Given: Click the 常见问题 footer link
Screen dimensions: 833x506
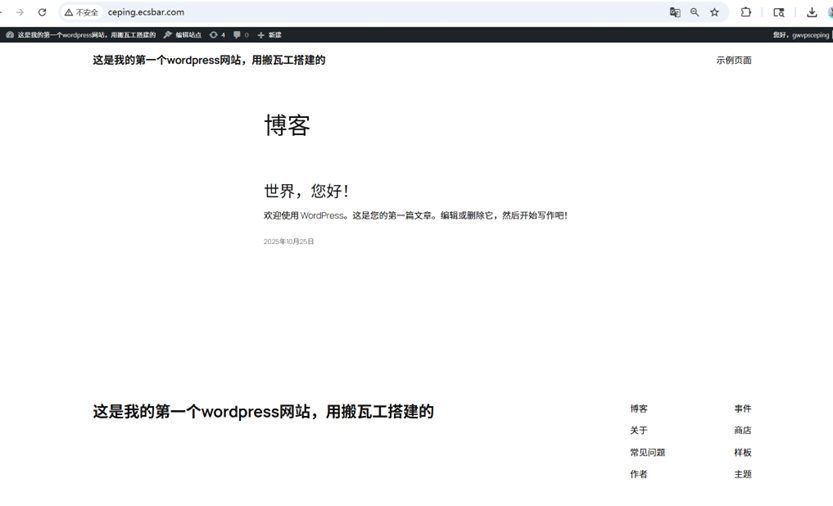Looking at the screenshot, I should click(x=647, y=453).
